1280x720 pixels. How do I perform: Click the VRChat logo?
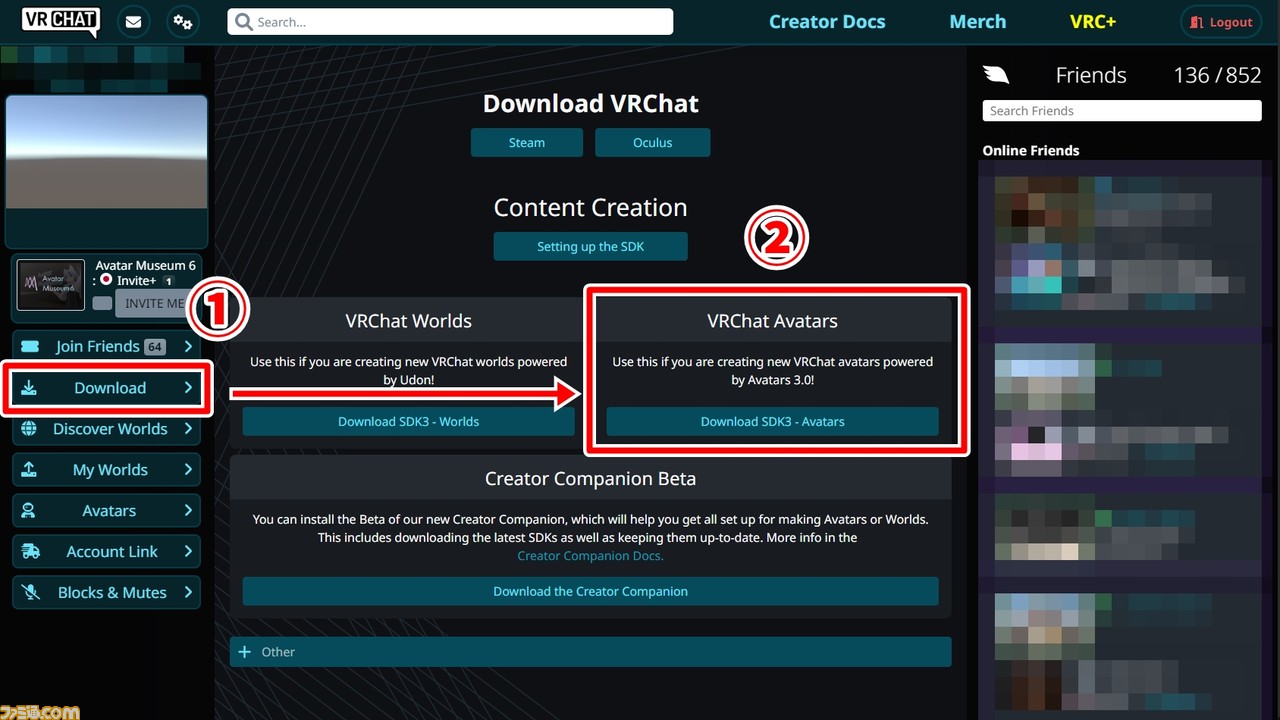tap(60, 19)
